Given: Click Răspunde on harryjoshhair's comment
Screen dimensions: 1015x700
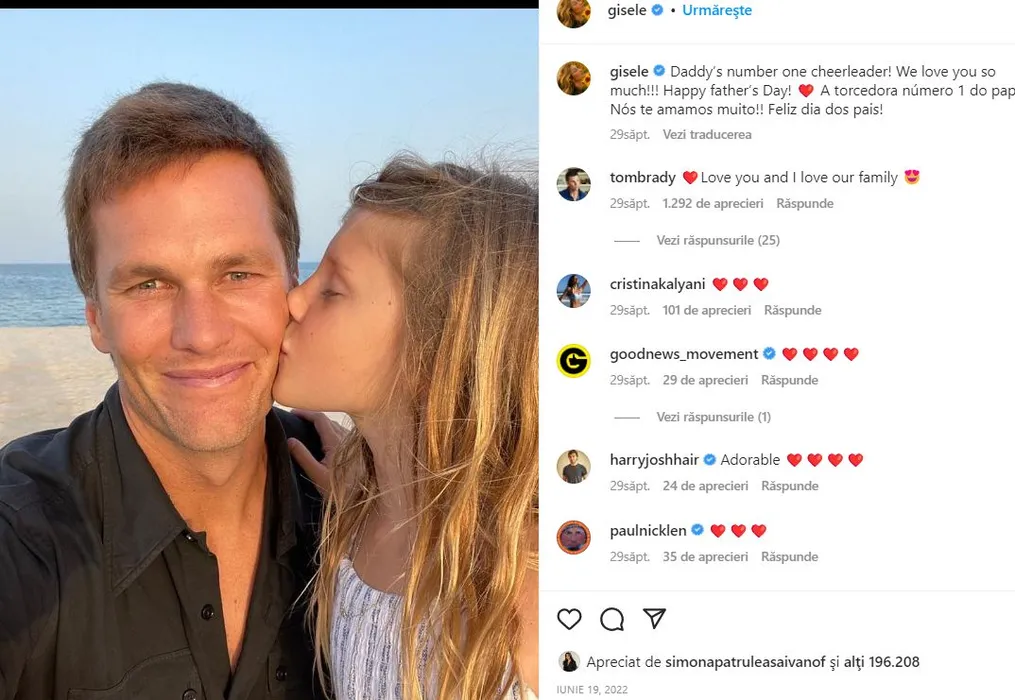Looking at the screenshot, I should point(789,486).
